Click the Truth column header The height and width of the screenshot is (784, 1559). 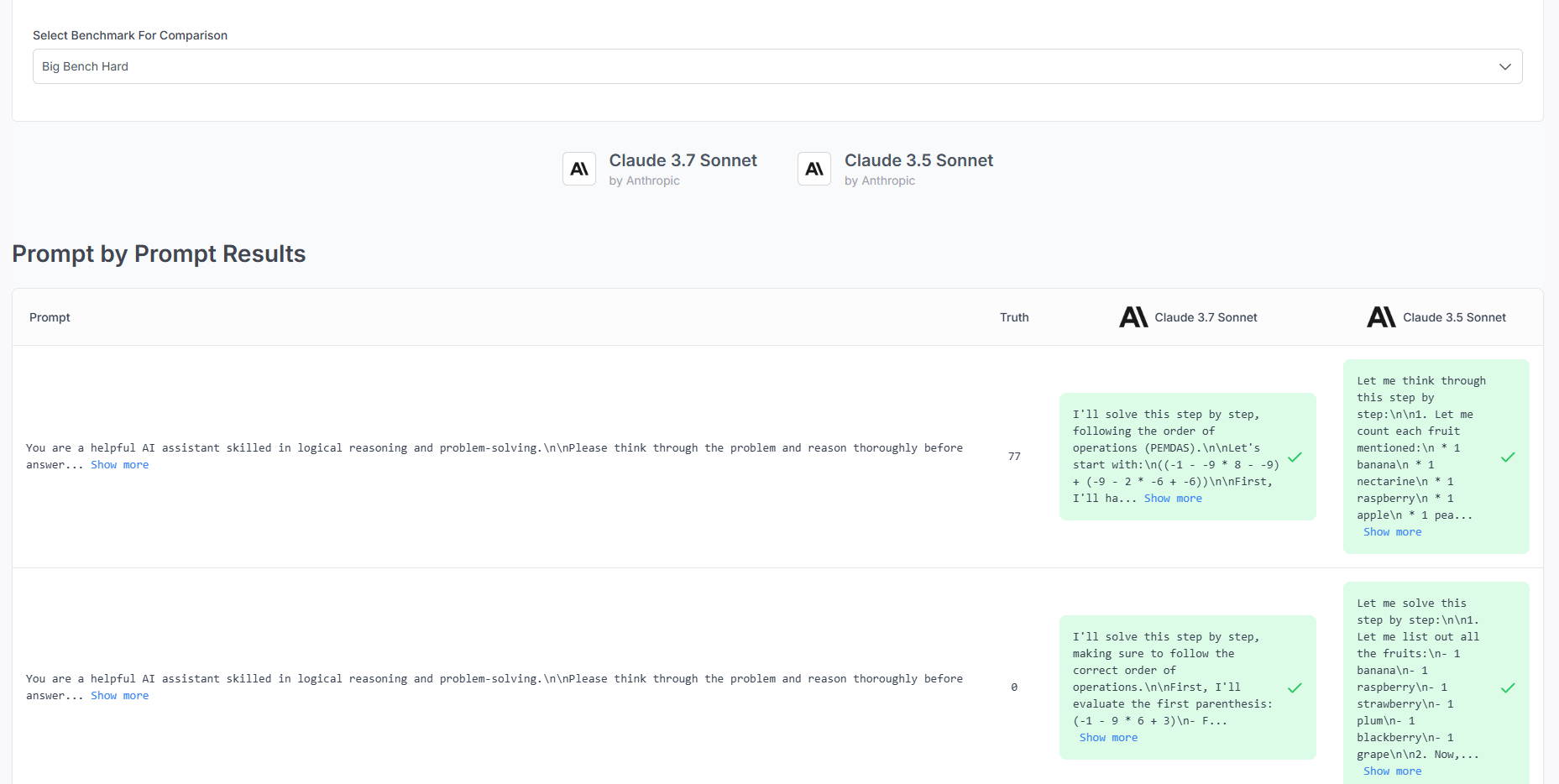pyautogui.click(x=1014, y=317)
